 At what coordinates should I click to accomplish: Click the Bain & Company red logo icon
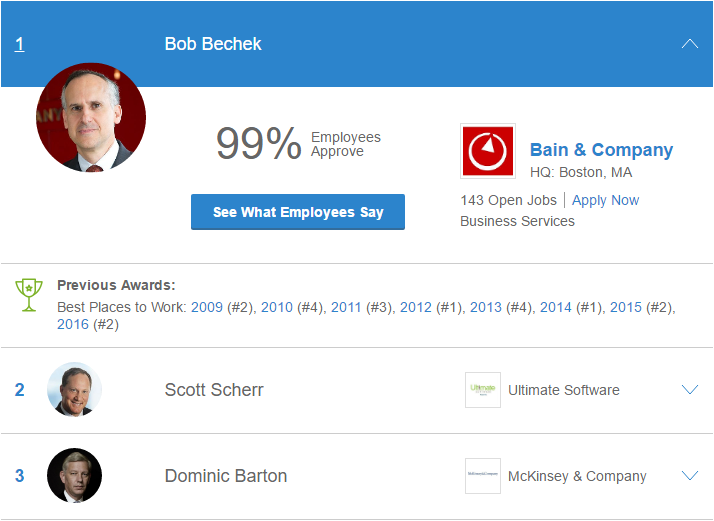[487, 151]
